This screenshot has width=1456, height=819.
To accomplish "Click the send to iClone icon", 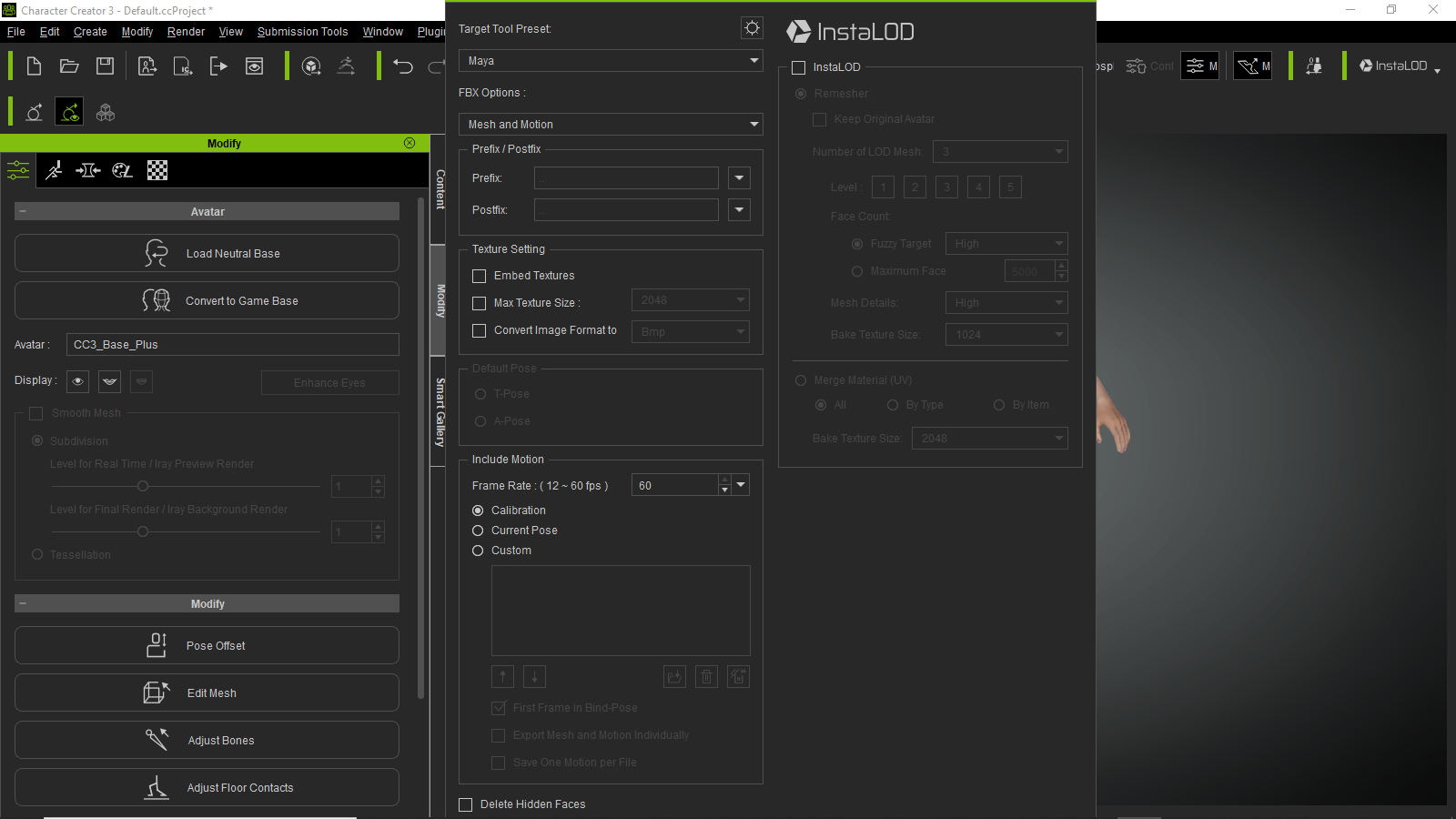I will pos(183,66).
